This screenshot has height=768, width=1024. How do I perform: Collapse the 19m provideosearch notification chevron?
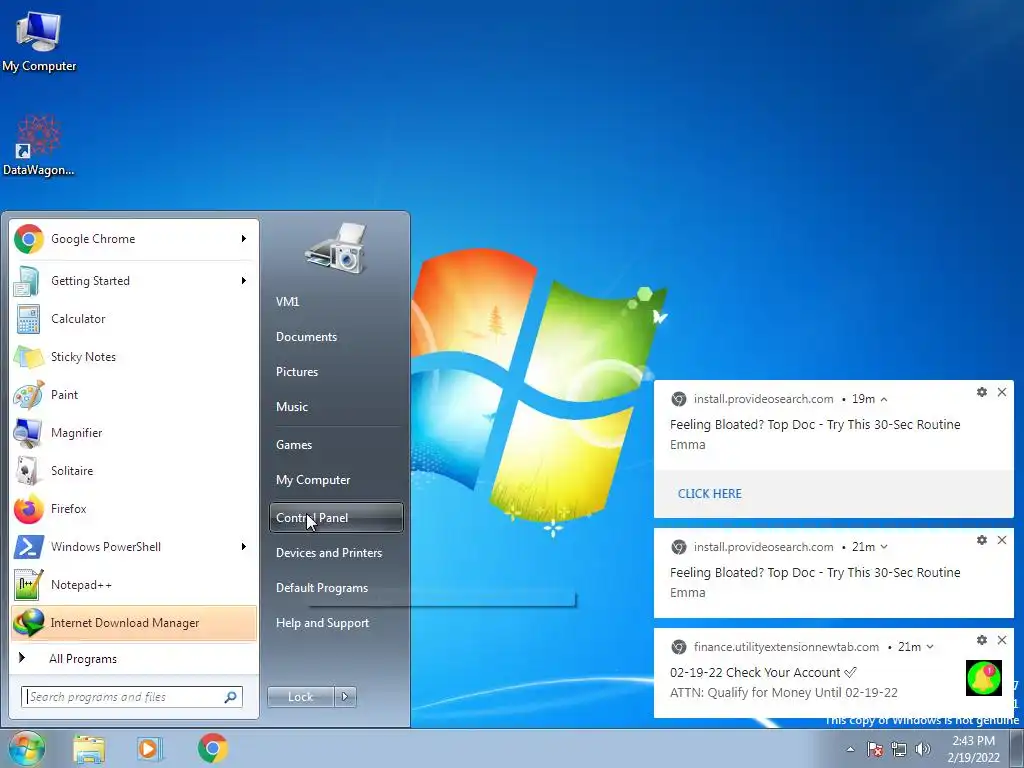(x=884, y=399)
